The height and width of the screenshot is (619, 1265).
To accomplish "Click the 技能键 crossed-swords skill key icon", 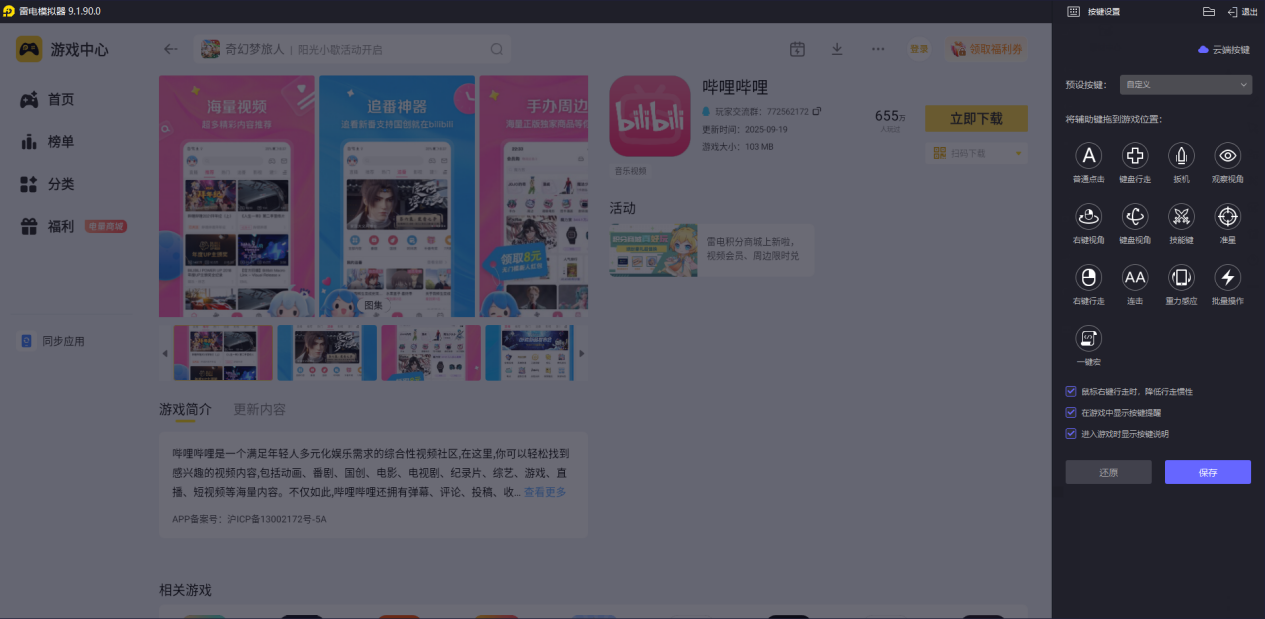I will tap(1181, 218).
